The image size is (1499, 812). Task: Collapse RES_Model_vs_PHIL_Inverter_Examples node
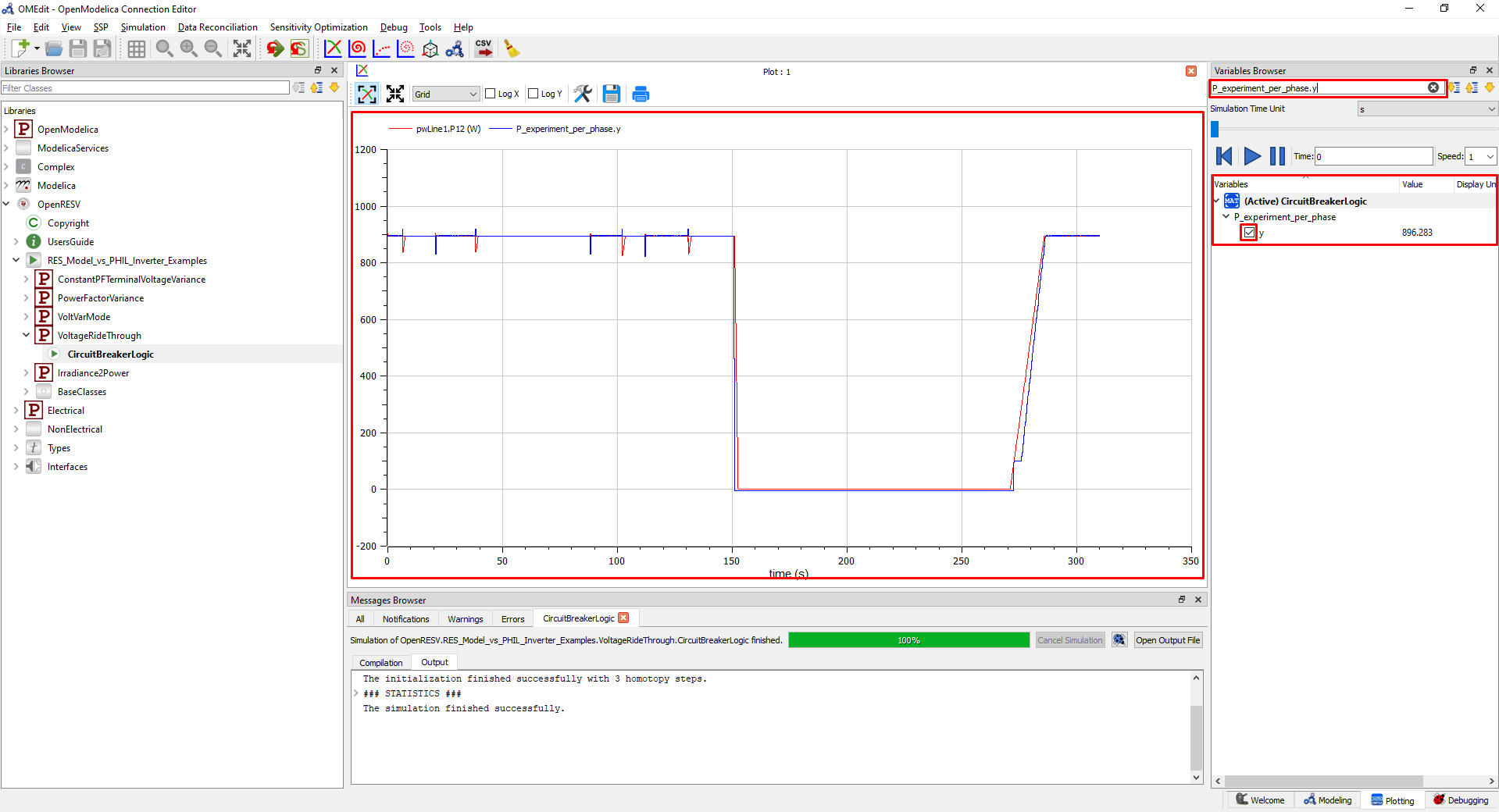pos(16,260)
